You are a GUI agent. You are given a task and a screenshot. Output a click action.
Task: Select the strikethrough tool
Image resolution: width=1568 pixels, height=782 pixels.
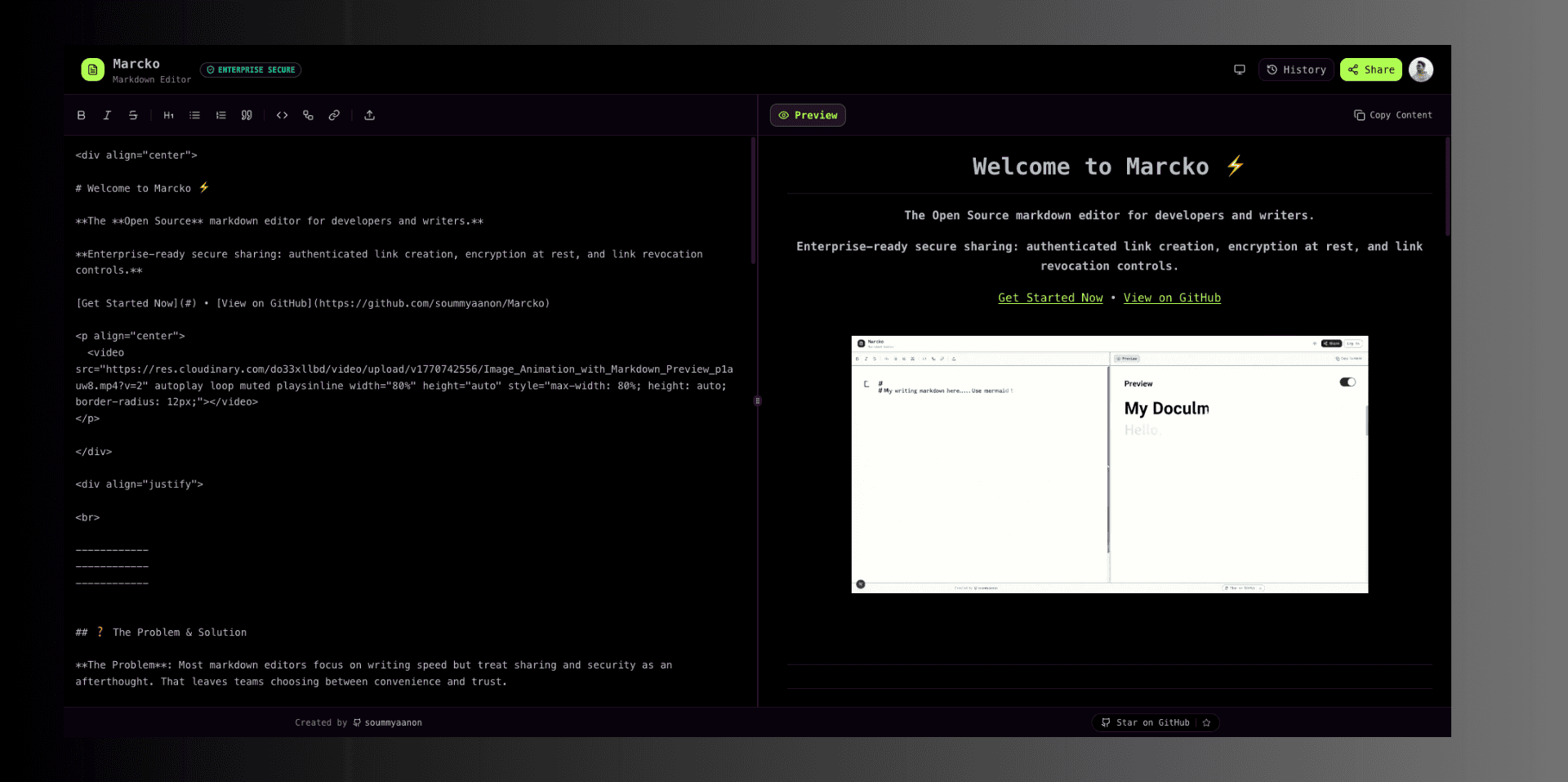(133, 115)
